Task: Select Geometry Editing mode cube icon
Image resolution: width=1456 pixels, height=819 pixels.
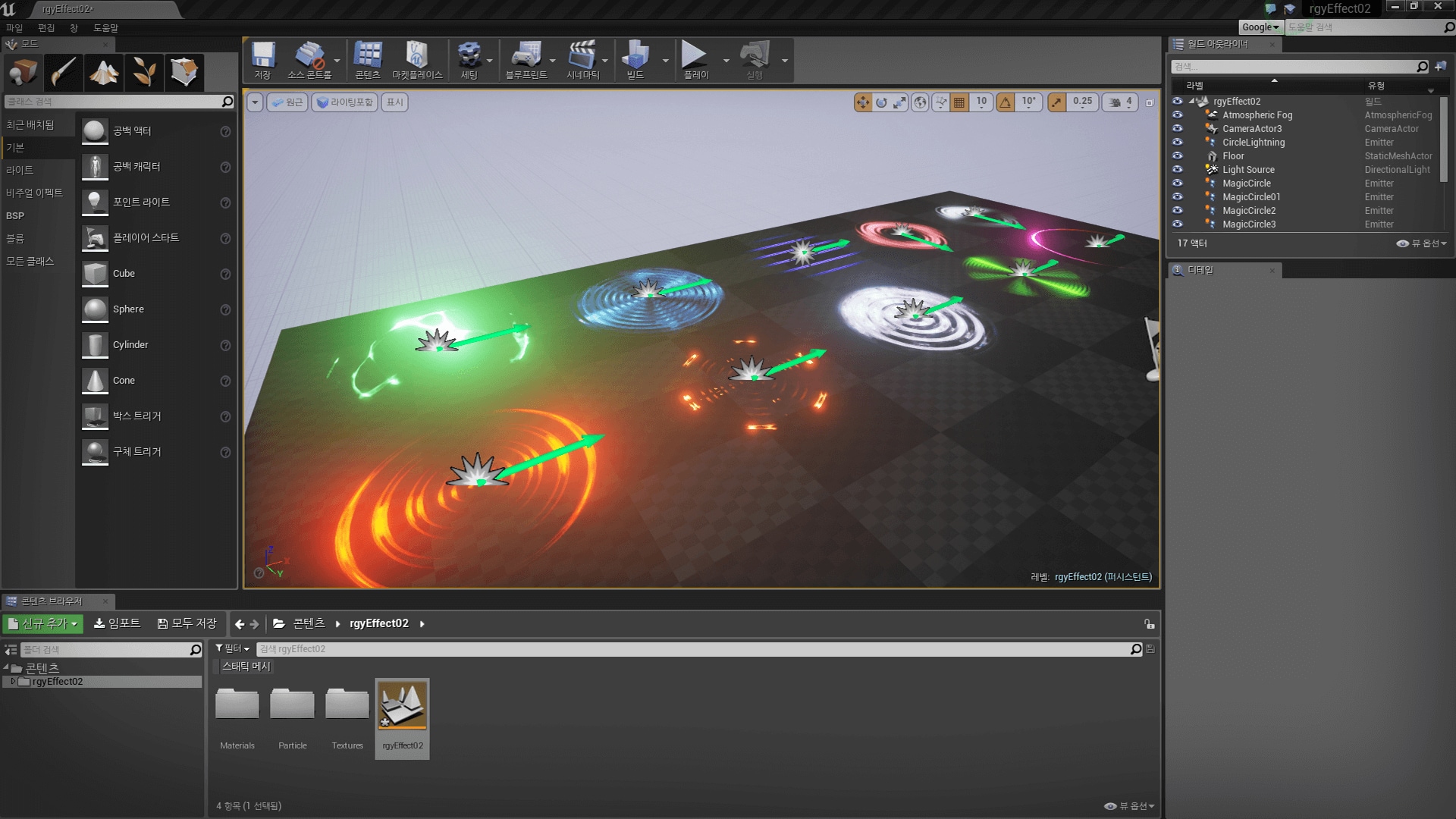Action: [184, 73]
